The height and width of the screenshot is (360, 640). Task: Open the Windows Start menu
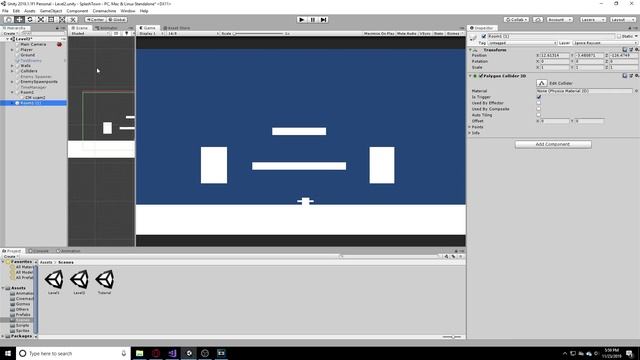8,353
